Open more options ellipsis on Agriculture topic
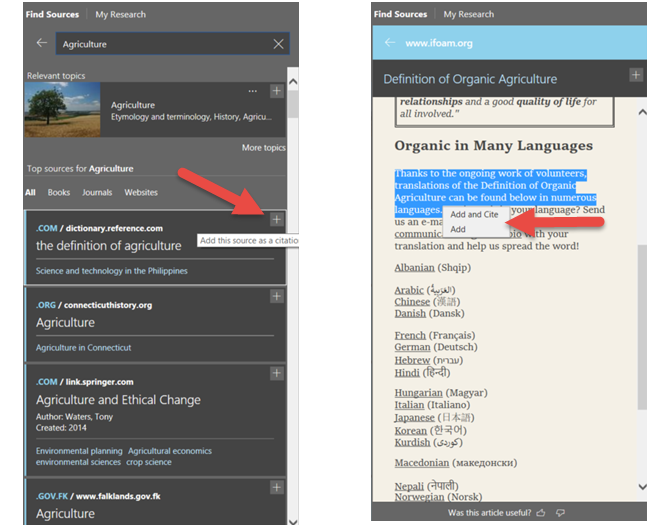 (x=253, y=91)
